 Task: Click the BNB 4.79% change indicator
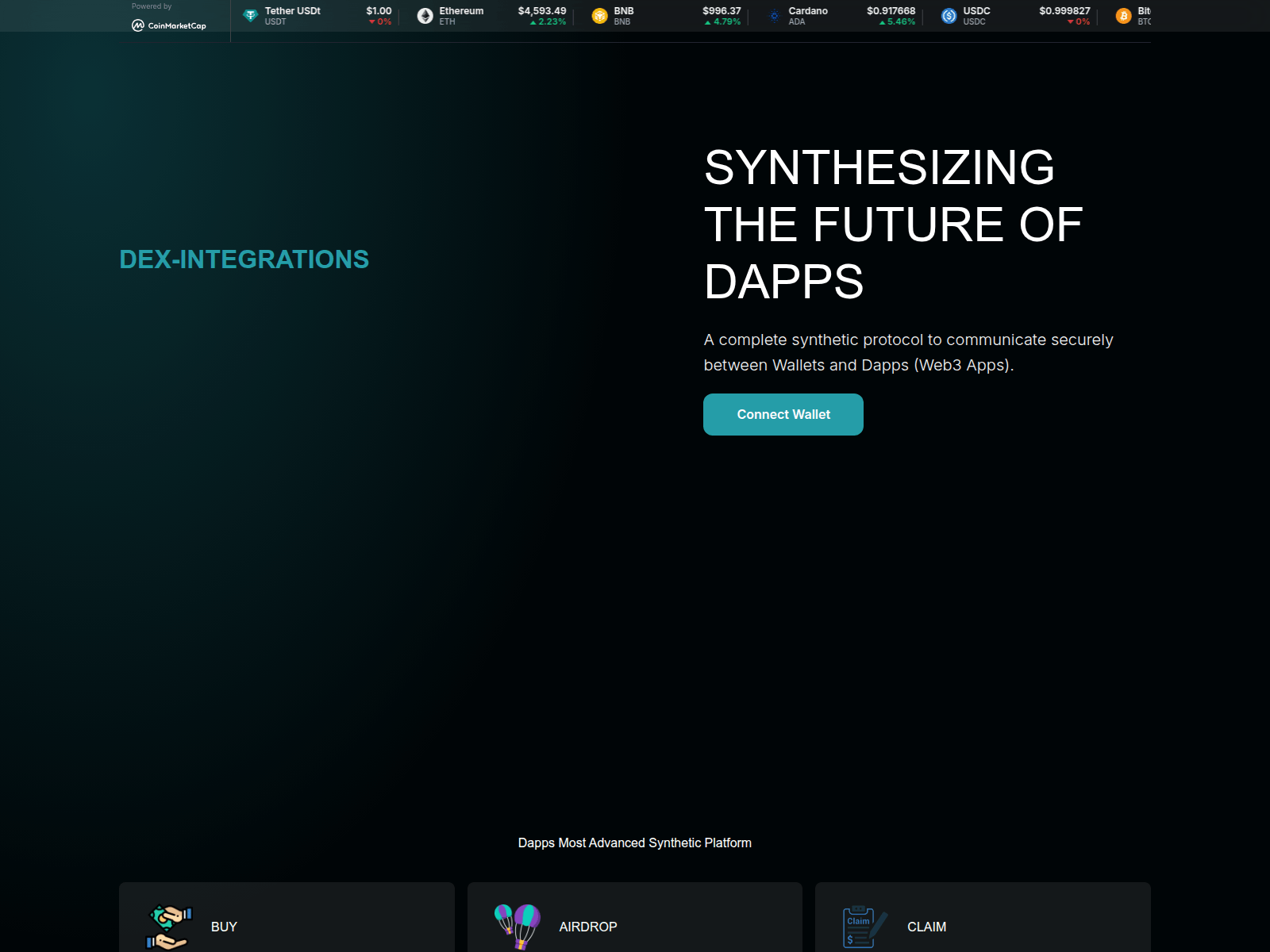click(x=722, y=22)
